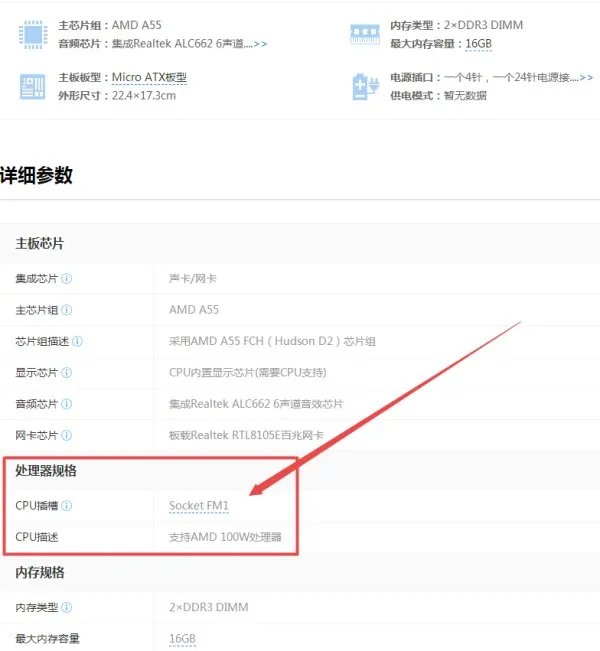This screenshot has width=600, height=651.
Task: Select the text CPU内置显示芯片(需要CPU支持)
Action: 247,372
